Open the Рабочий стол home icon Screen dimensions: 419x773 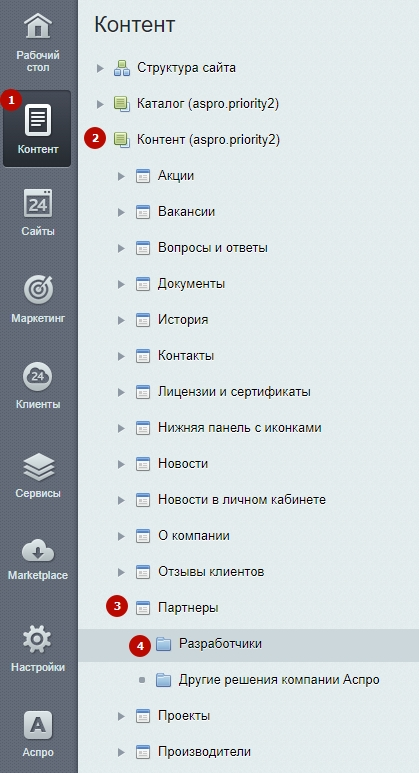pyautogui.click(x=38, y=27)
